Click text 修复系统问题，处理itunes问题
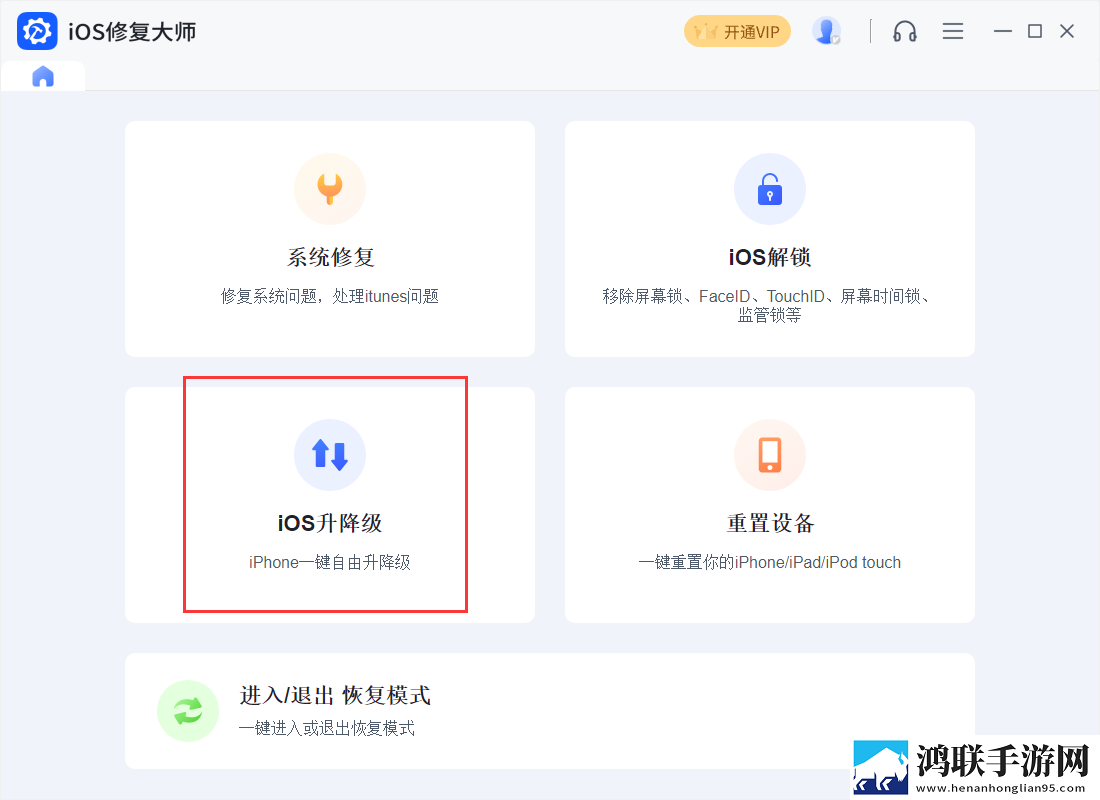The image size is (1100, 800). point(330,296)
